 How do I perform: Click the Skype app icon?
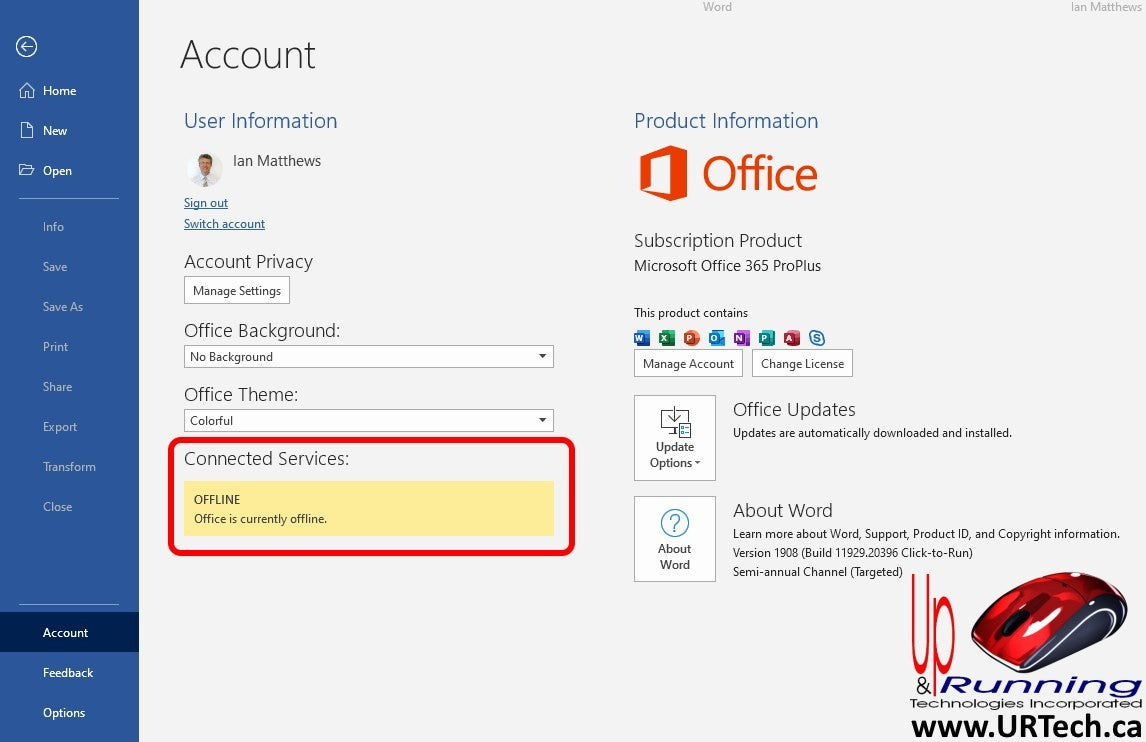pyautogui.click(x=817, y=338)
